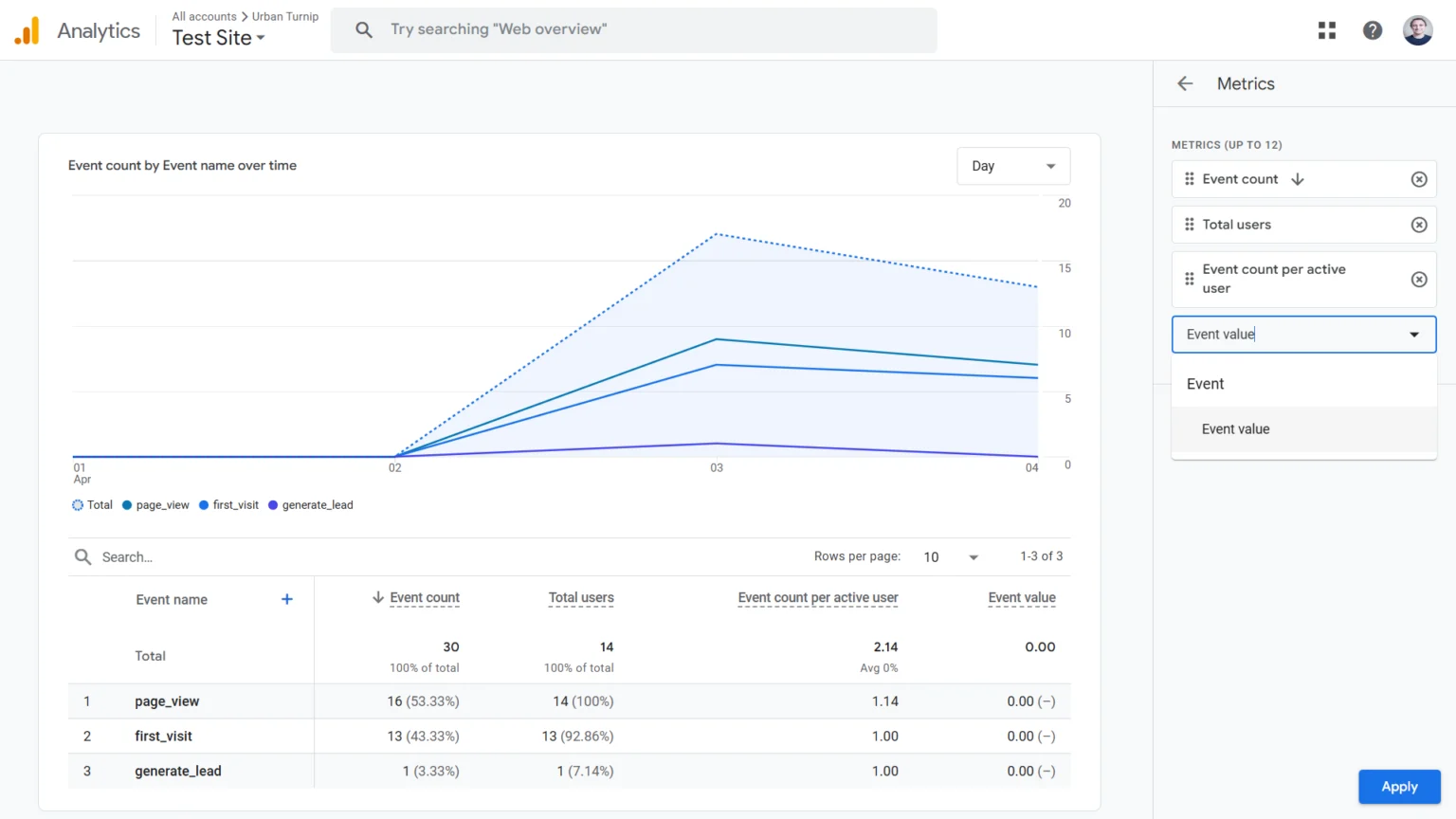Screen dimensions: 1456x819
Task: Apply the metric changes
Action: [1399, 787]
